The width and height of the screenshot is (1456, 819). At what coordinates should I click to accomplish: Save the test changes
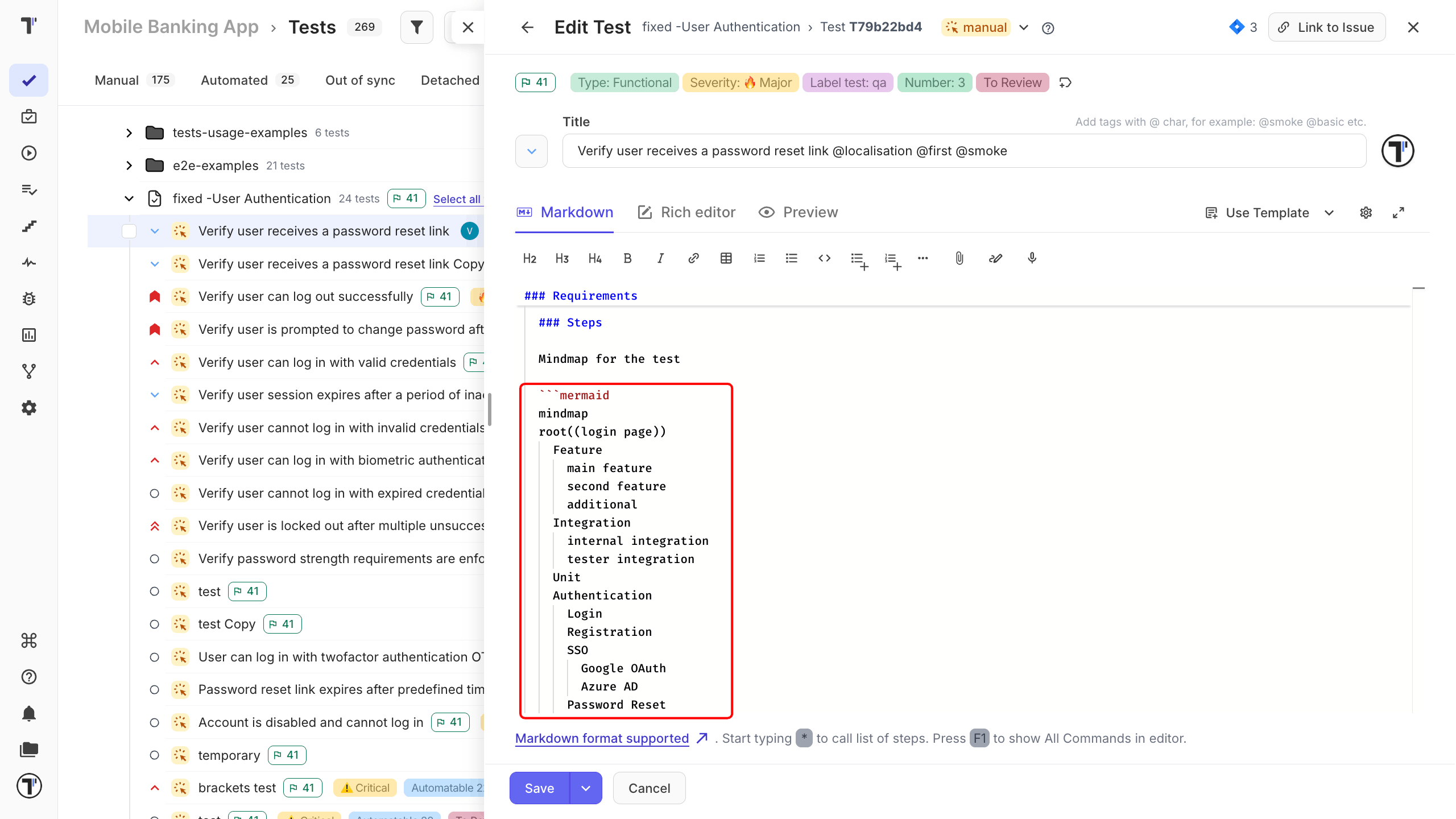click(540, 788)
